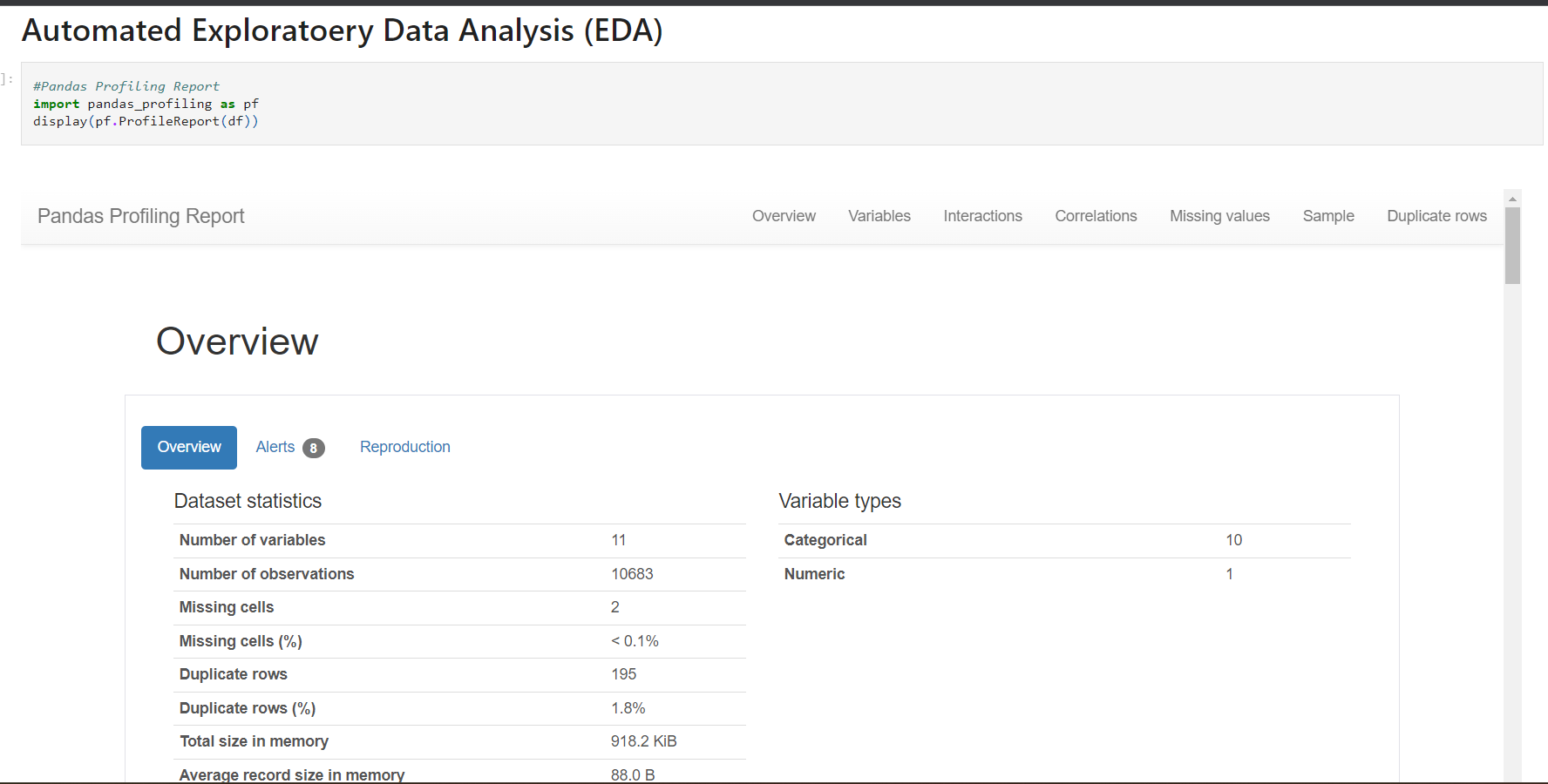Screen dimensions: 1548x784
Task: Open the Interactions section
Action: [982, 216]
